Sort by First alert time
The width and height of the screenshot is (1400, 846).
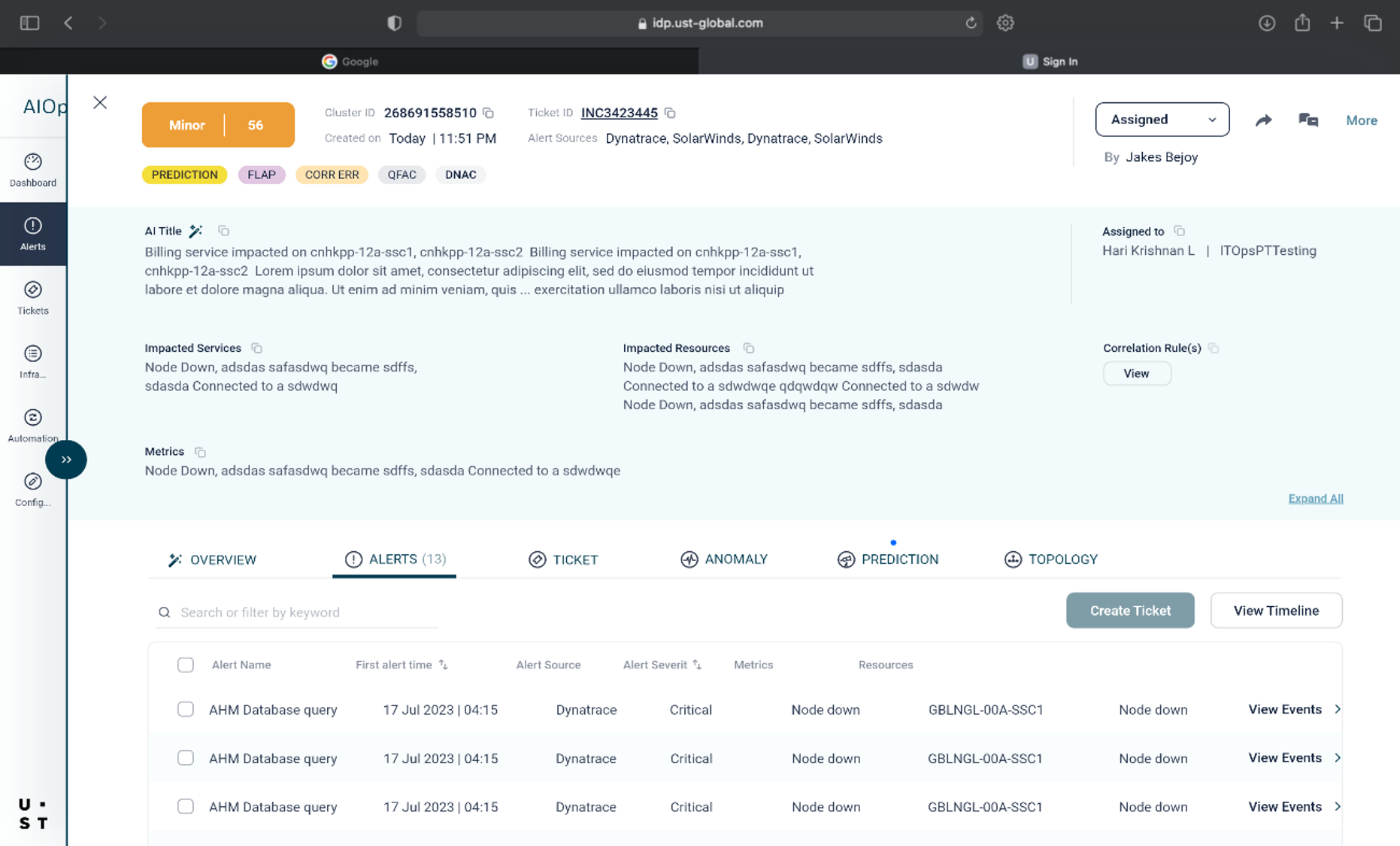(x=444, y=665)
